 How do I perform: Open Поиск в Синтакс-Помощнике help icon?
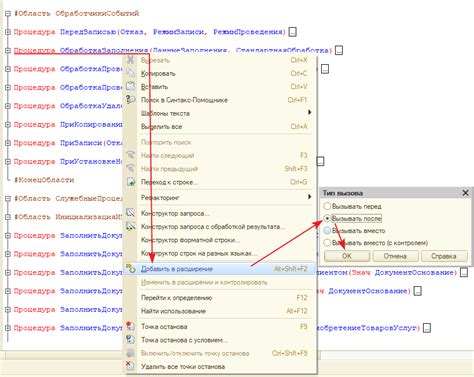tap(131, 100)
